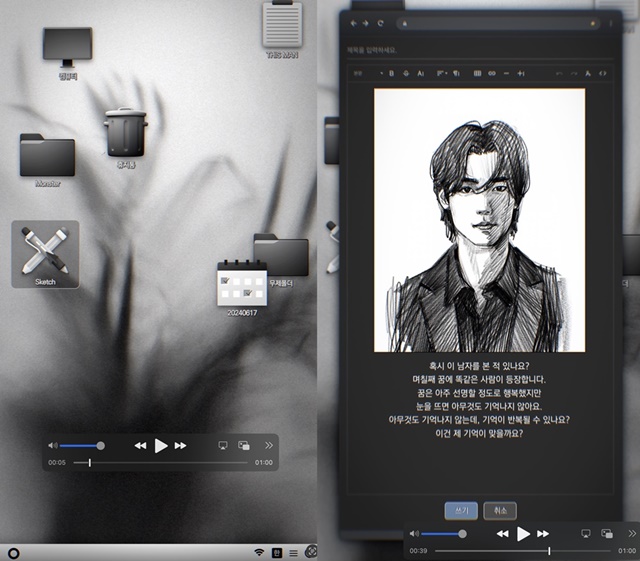Click the browser reload icon

pos(381,22)
